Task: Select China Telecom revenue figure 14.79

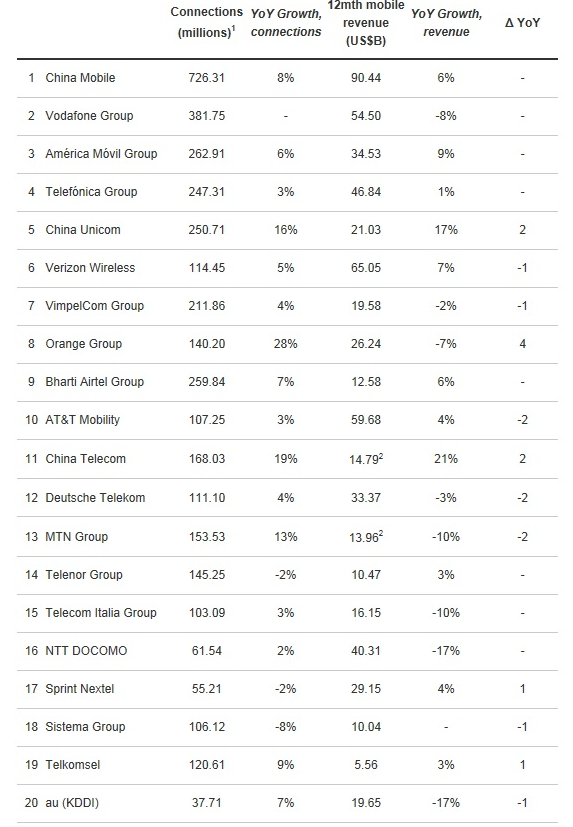Action: 366,459
